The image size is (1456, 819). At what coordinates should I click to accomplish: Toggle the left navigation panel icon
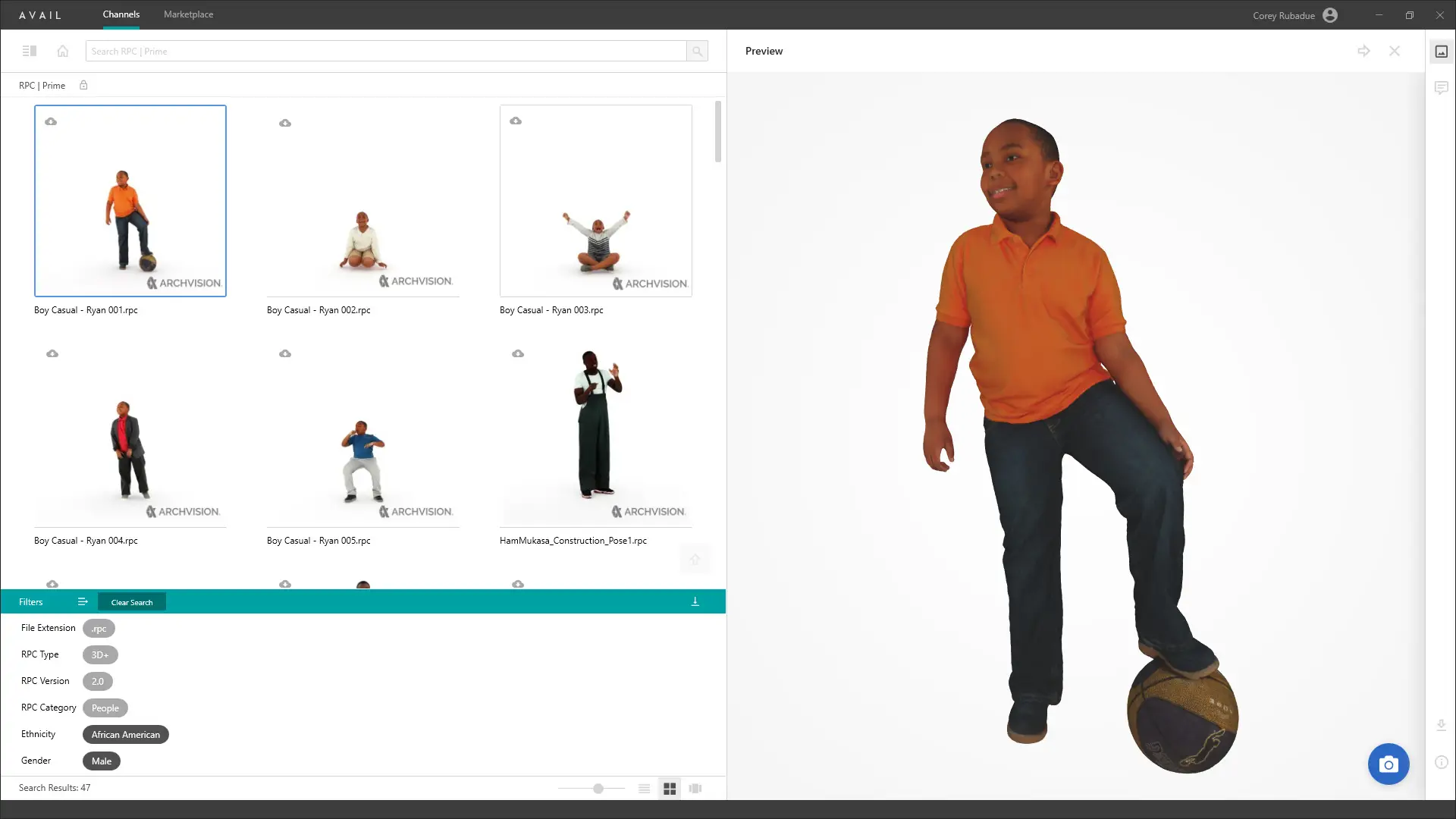coord(30,51)
